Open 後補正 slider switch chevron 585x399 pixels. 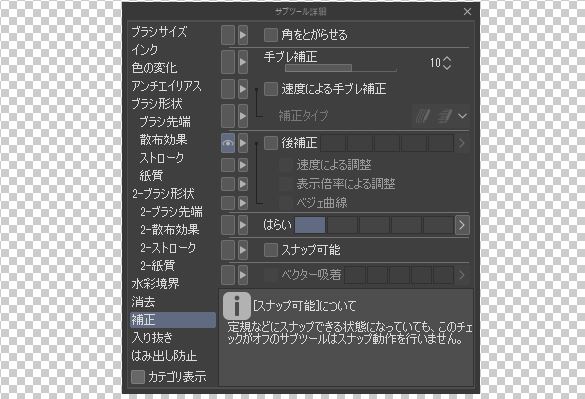[x=462, y=143]
